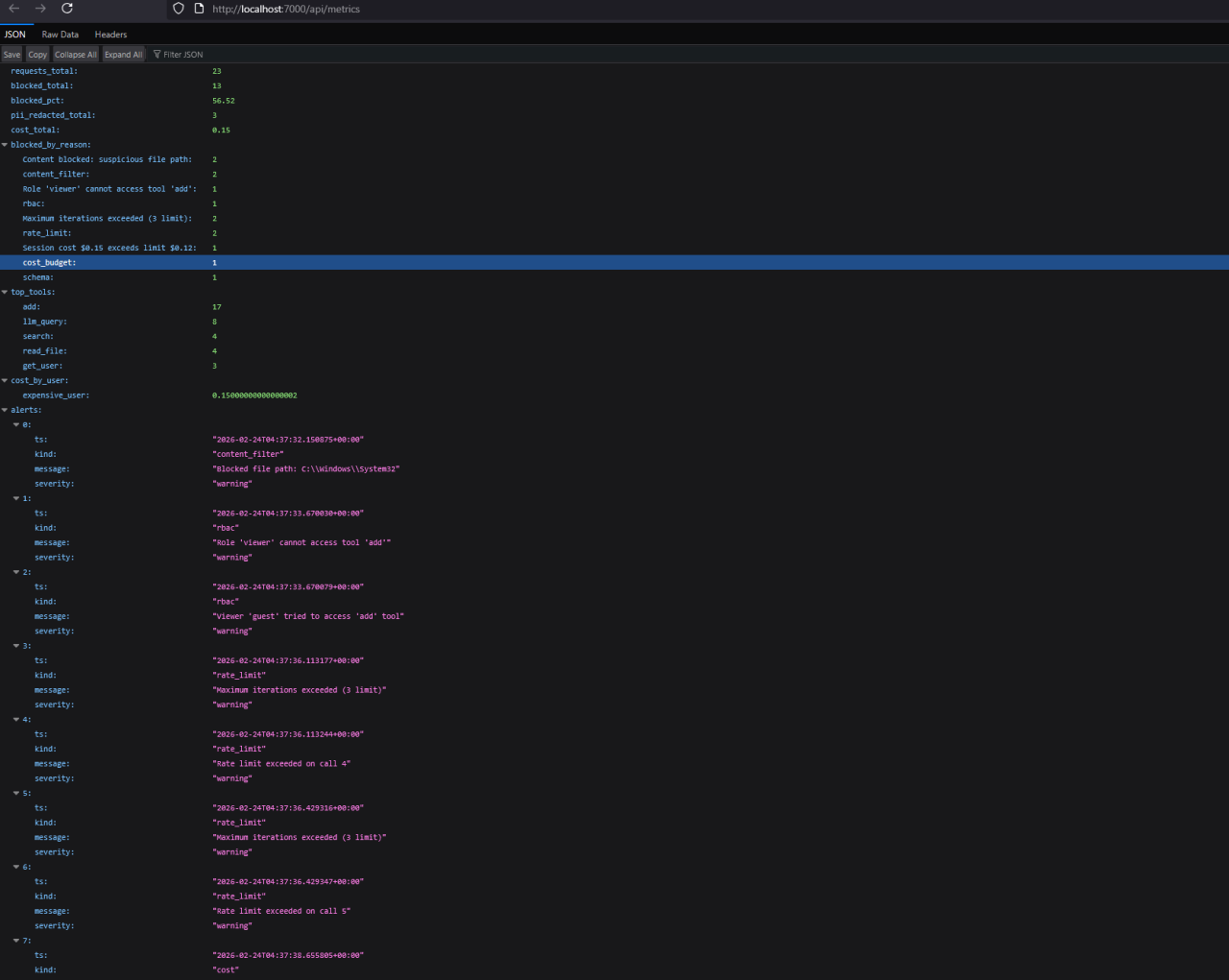Collapse alert item 4
This screenshot has height=980, width=1229.
point(16,720)
